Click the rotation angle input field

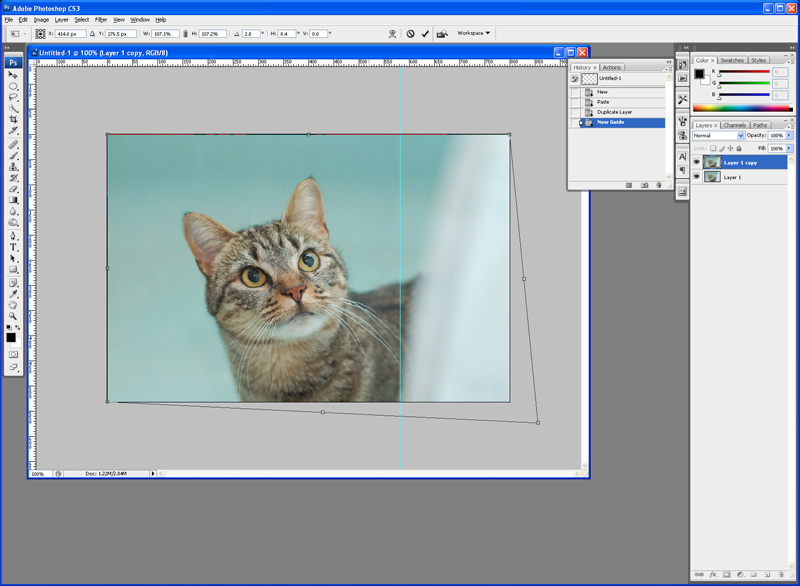[x=252, y=34]
